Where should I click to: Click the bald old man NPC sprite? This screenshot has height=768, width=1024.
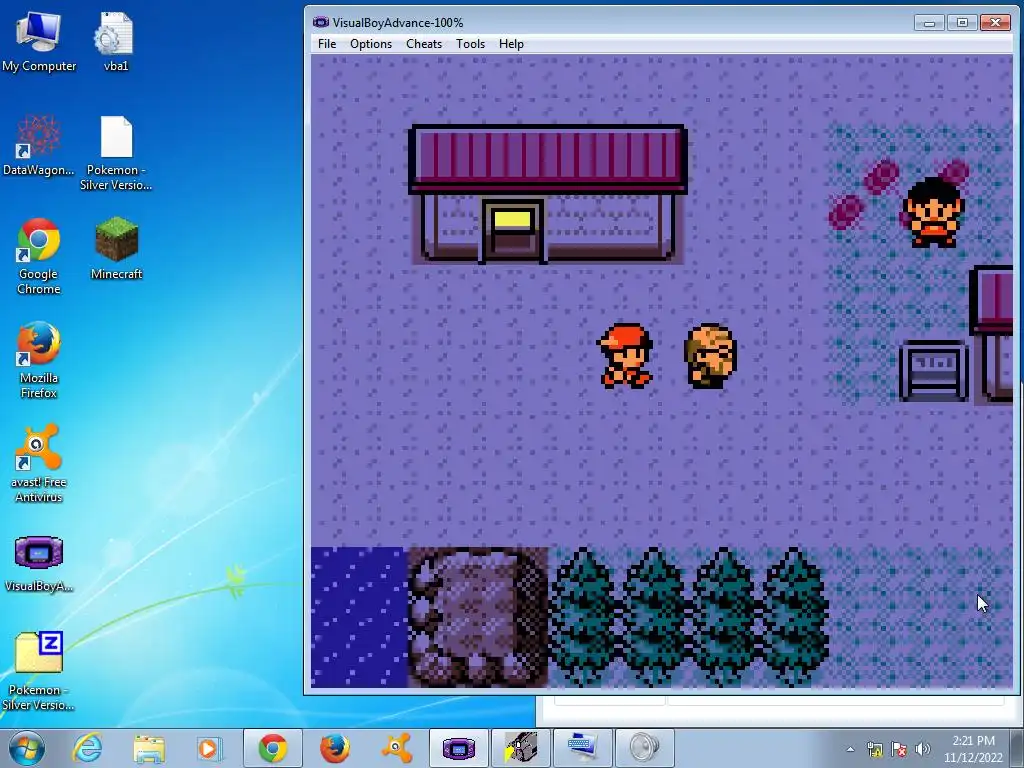click(x=711, y=356)
